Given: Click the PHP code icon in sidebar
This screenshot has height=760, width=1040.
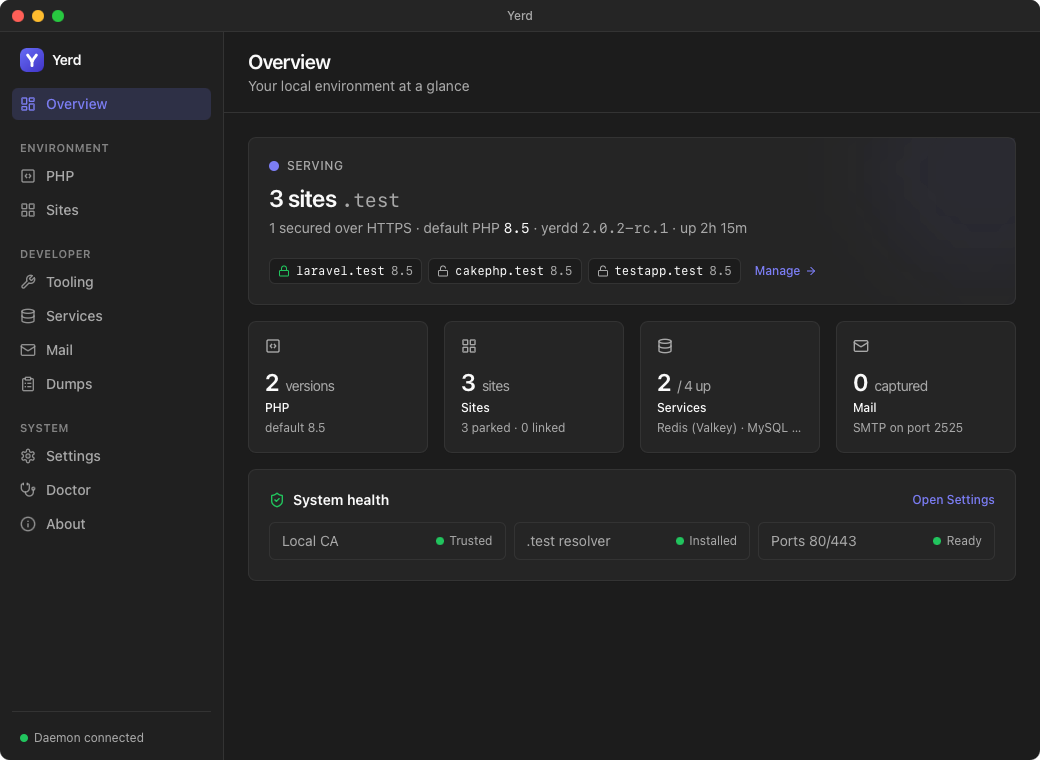Looking at the screenshot, I should pos(28,176).
